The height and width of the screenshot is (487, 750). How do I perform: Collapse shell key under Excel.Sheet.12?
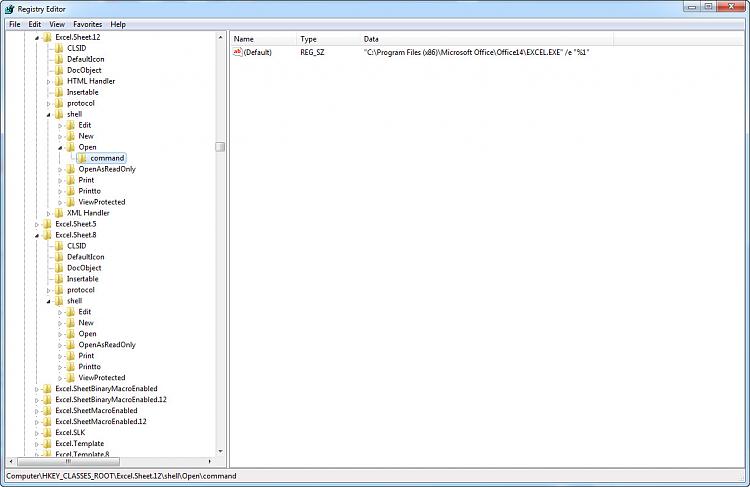tap(48, 115)
